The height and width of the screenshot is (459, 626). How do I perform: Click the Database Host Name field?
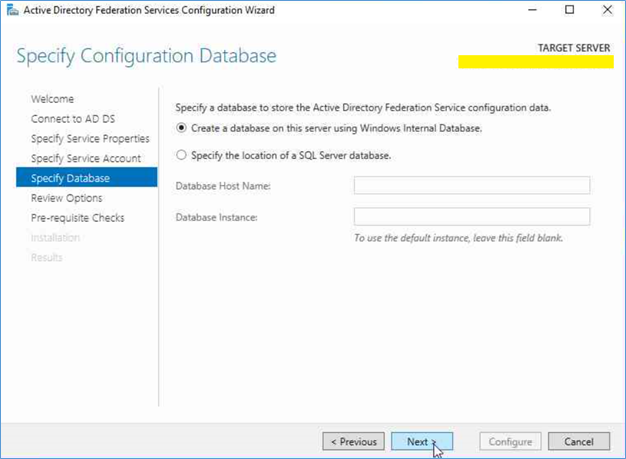(471, 186)
